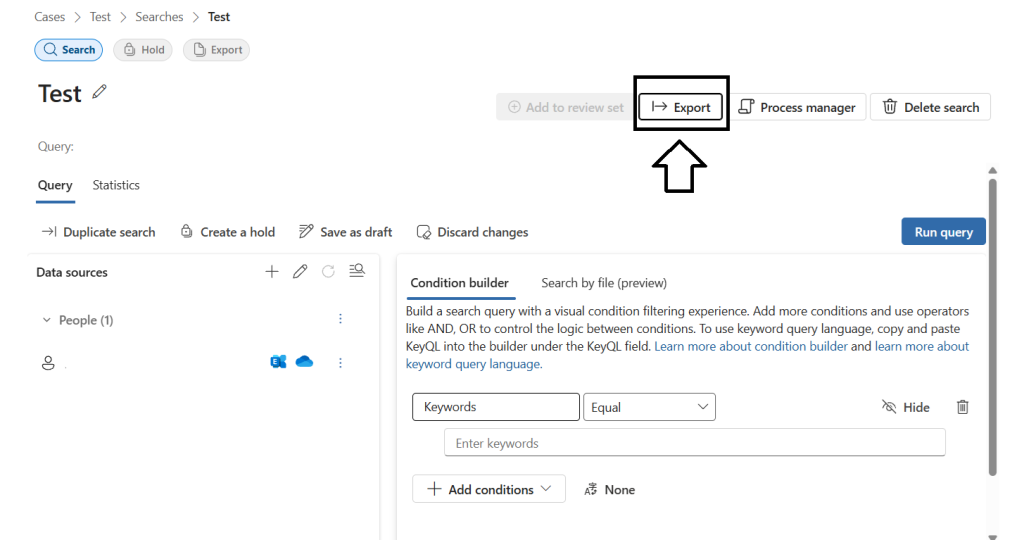Hide the Keywords condition
The image size is (1024, 540).
pos(906,407)
